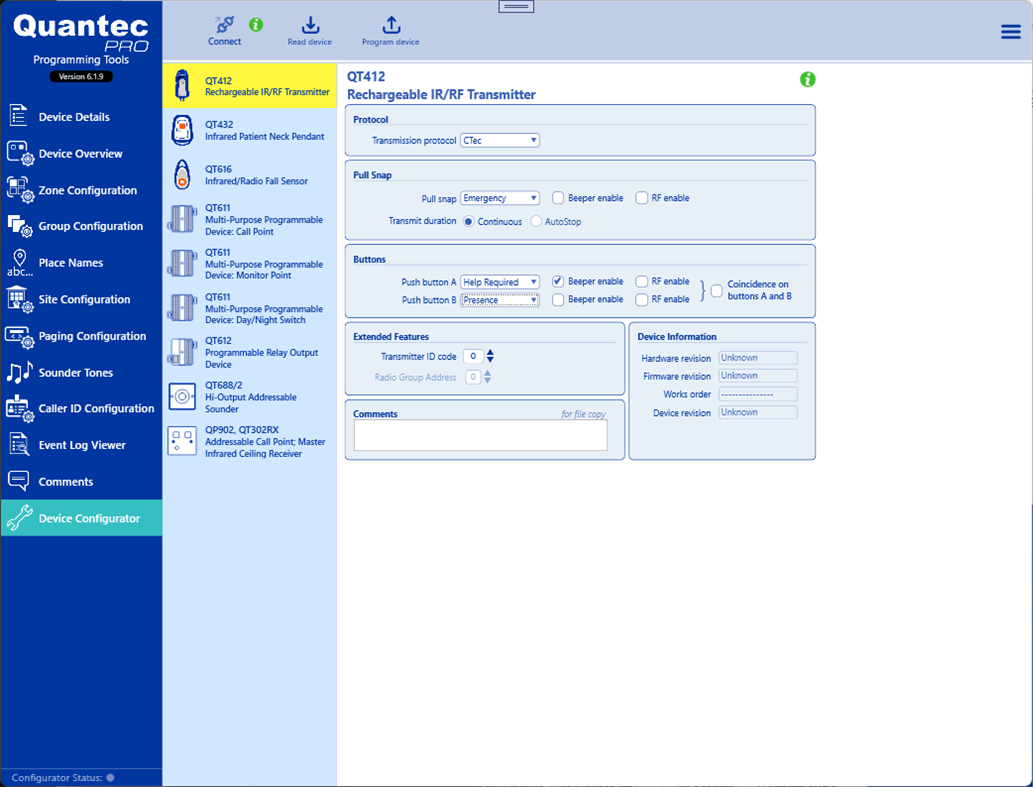Viewport: 1033px width, 787px height.
Task: Click in the Comments text box
Action: click(480, 435)
